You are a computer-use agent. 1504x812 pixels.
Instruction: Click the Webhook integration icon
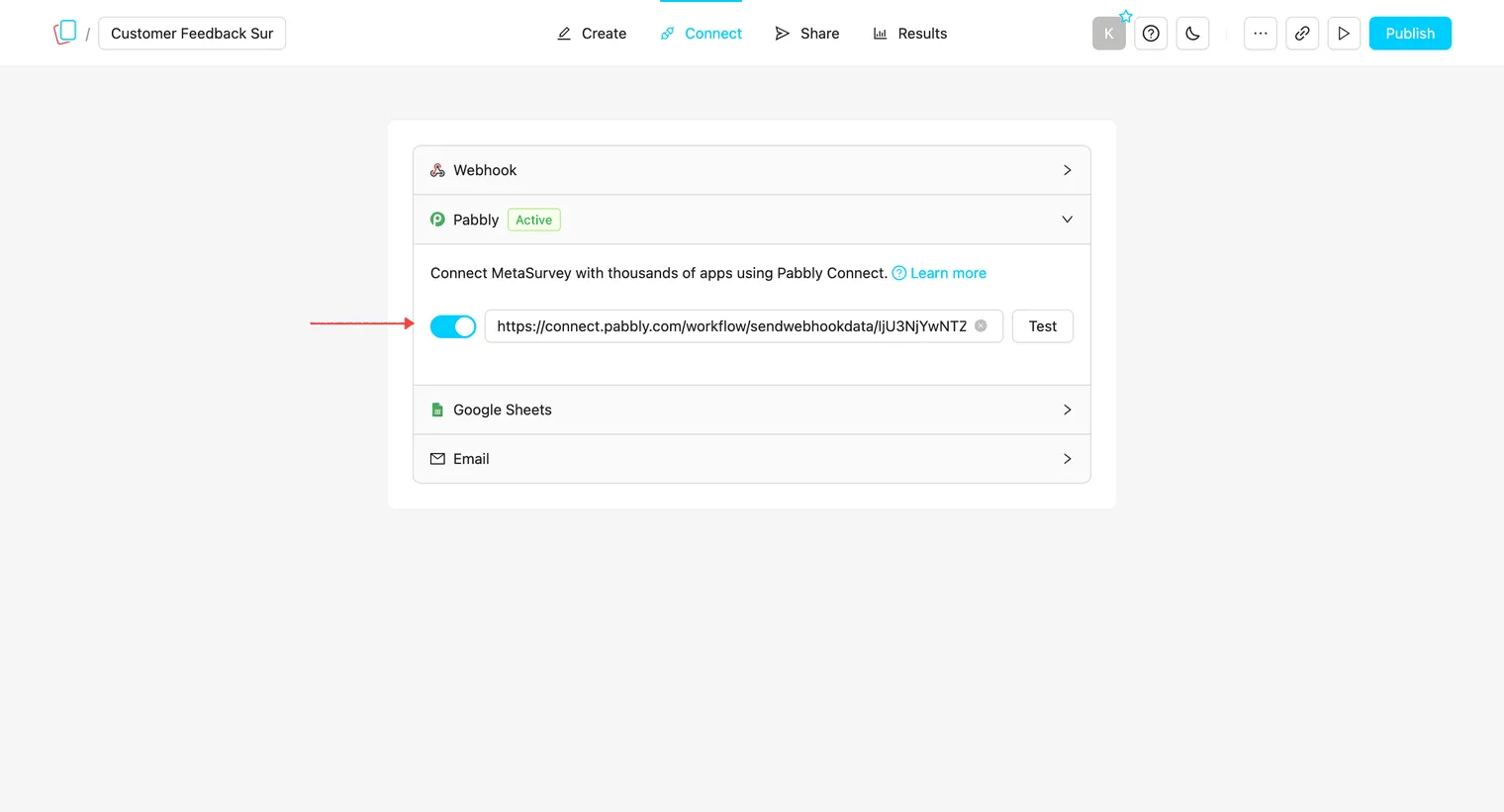[437, 170]
